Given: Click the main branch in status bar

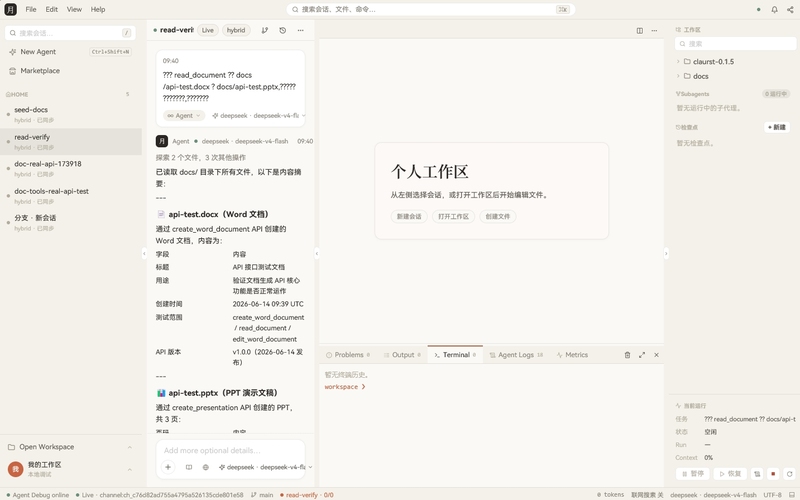Looking at the screenshot, I should 262,495.
